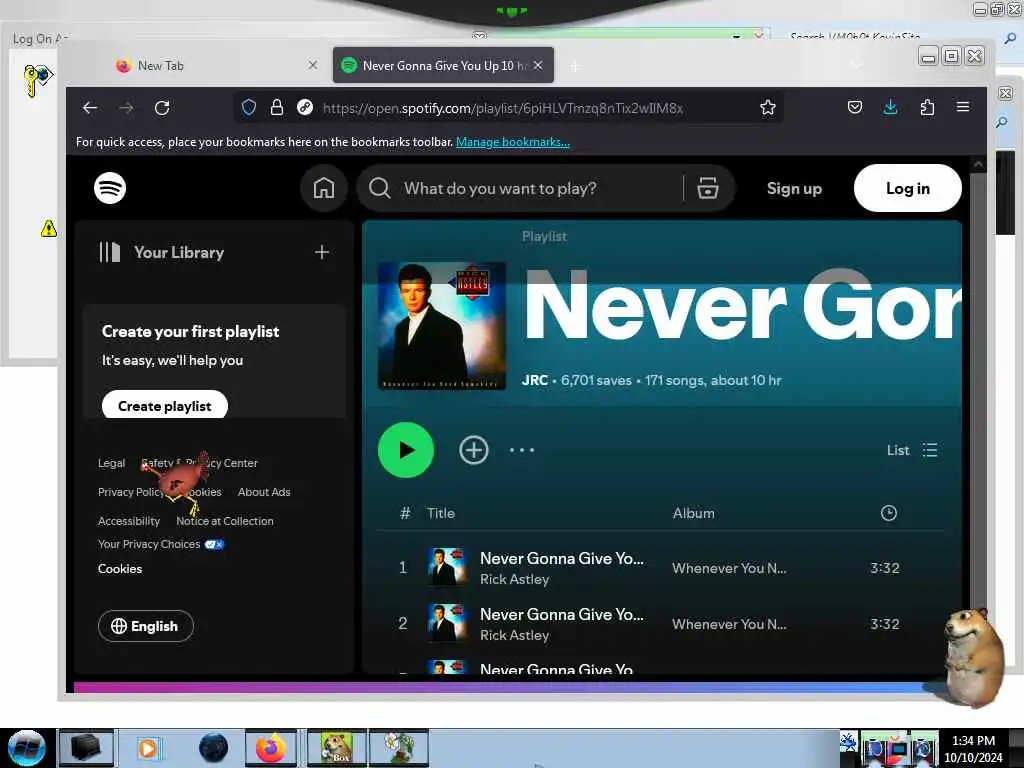Open track 2 album Whenever You N...
Image resolution: width=1024 pixels, height=768 pixels.
(729, 624)
